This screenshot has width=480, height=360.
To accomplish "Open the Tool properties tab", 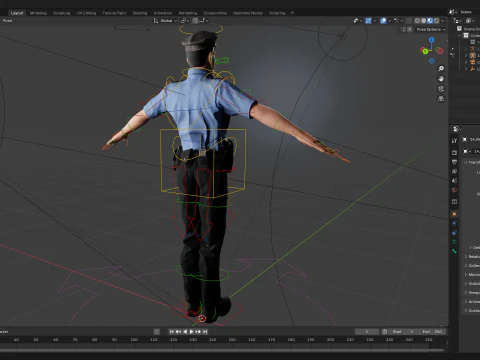I will (x=454, y=141).
